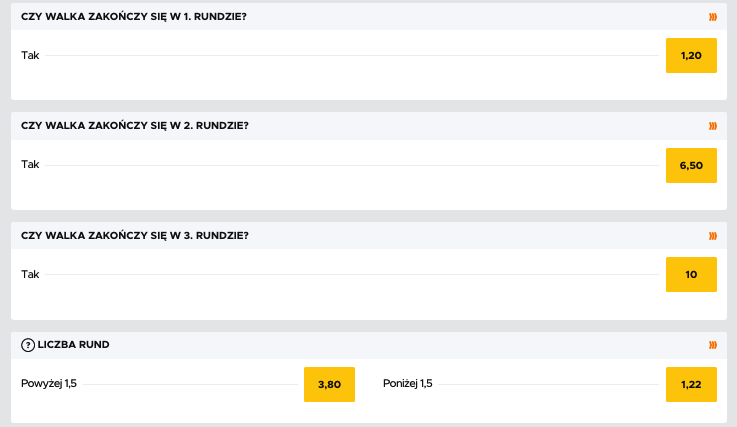Click the 'Czy walka zakończy się w 3. rundzie?' header
The width and height of the screenshot is (737, 427).
135,236
